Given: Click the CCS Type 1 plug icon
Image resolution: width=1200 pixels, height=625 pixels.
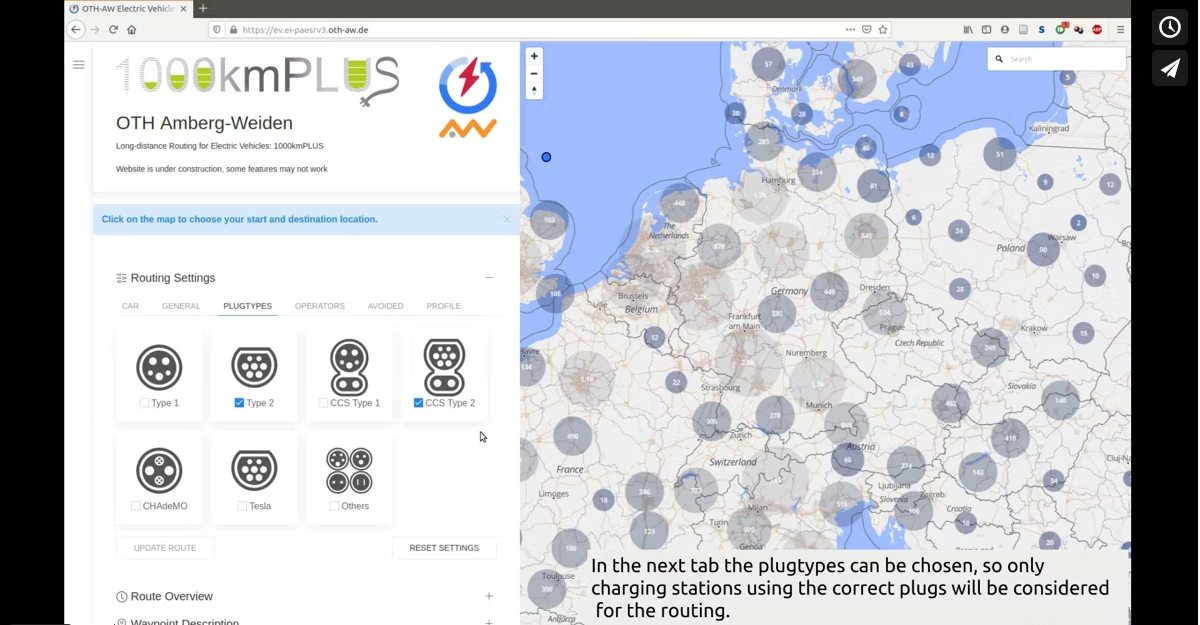Looking at the screenshot, I should 349,366.
